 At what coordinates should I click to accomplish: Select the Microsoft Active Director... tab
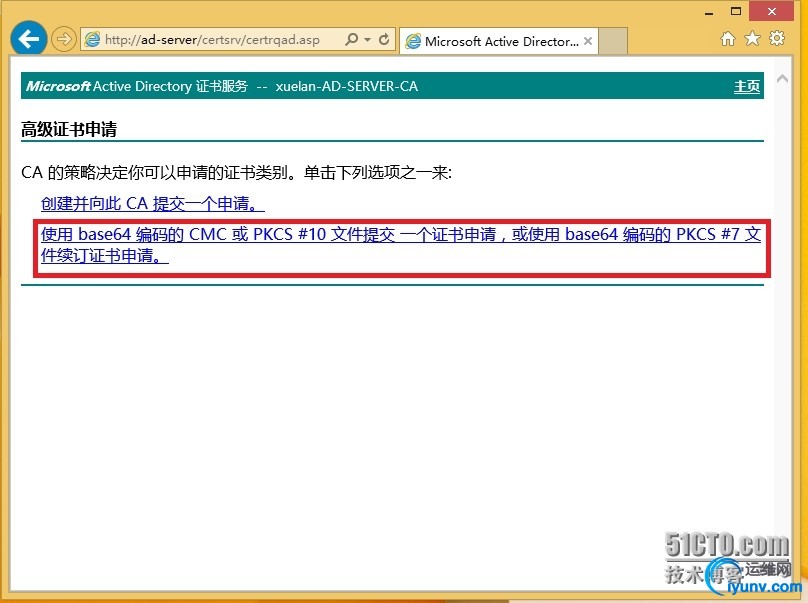[x=499, y=41]
